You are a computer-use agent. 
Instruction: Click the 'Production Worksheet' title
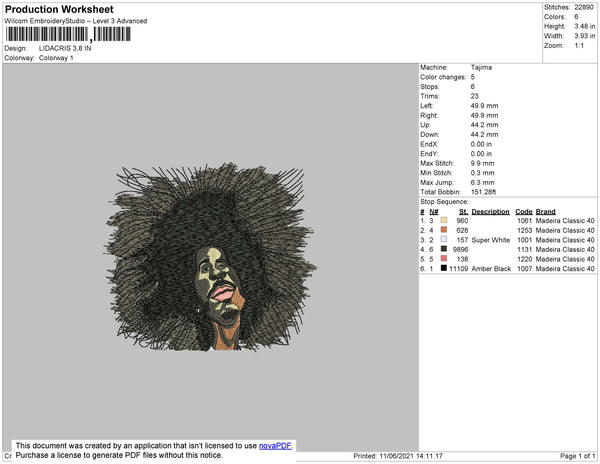pos(59,10)
